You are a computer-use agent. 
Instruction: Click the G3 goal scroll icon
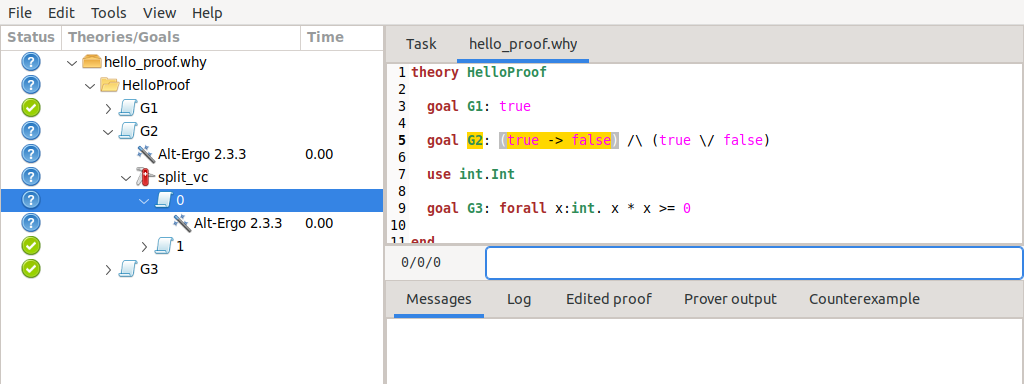click(127, 268)
